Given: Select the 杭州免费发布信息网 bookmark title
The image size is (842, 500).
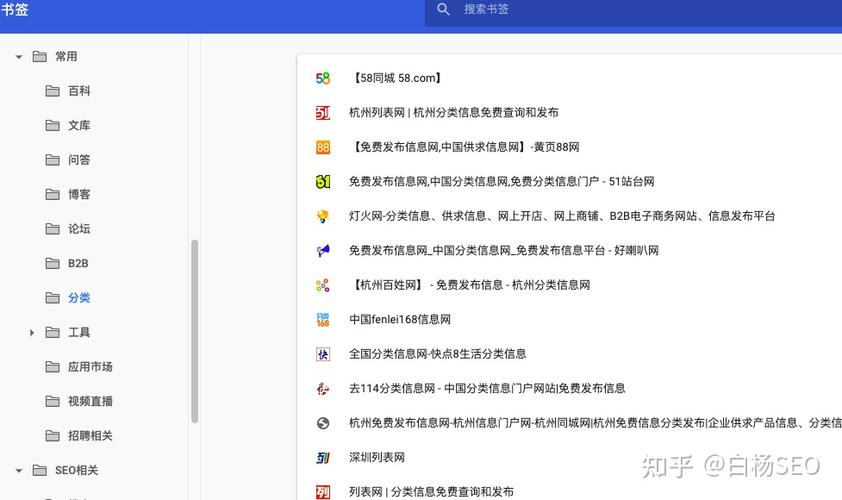Looking at the screenshot, I should [596, 423].
